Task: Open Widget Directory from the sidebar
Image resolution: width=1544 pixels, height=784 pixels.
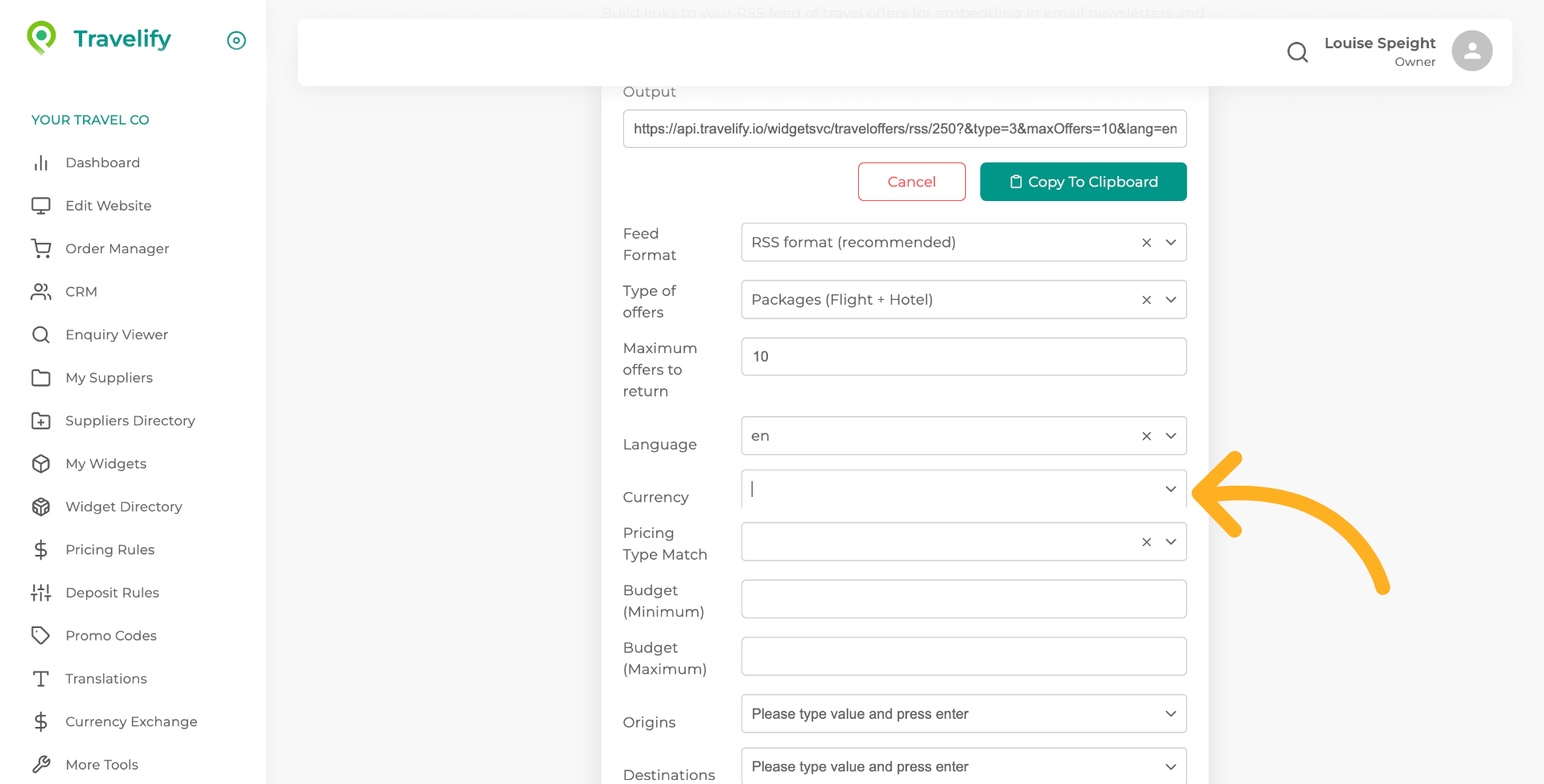Action: pos(123,507)
